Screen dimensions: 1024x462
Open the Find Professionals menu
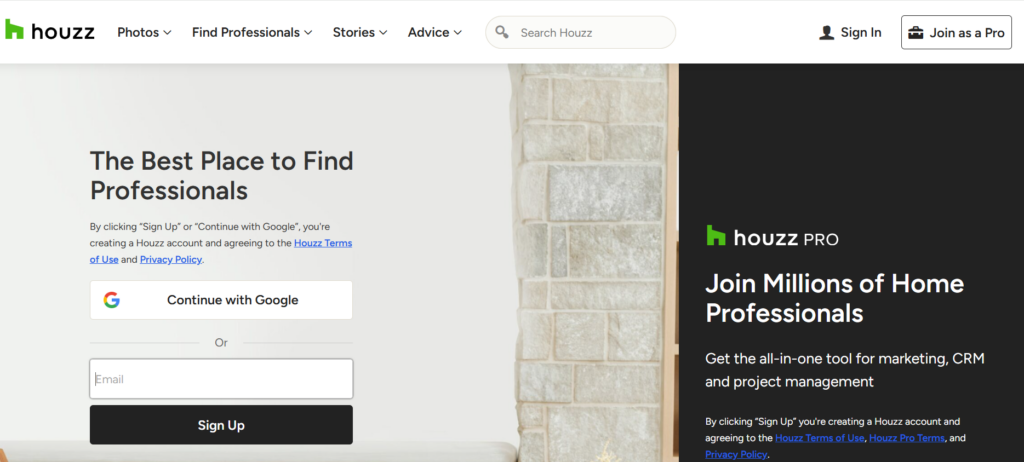pyautogui.click(x=252, y=33)
